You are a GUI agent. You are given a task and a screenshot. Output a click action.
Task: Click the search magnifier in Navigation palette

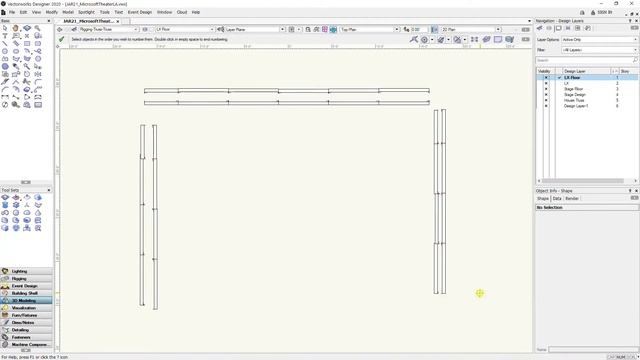coord(635,60)
